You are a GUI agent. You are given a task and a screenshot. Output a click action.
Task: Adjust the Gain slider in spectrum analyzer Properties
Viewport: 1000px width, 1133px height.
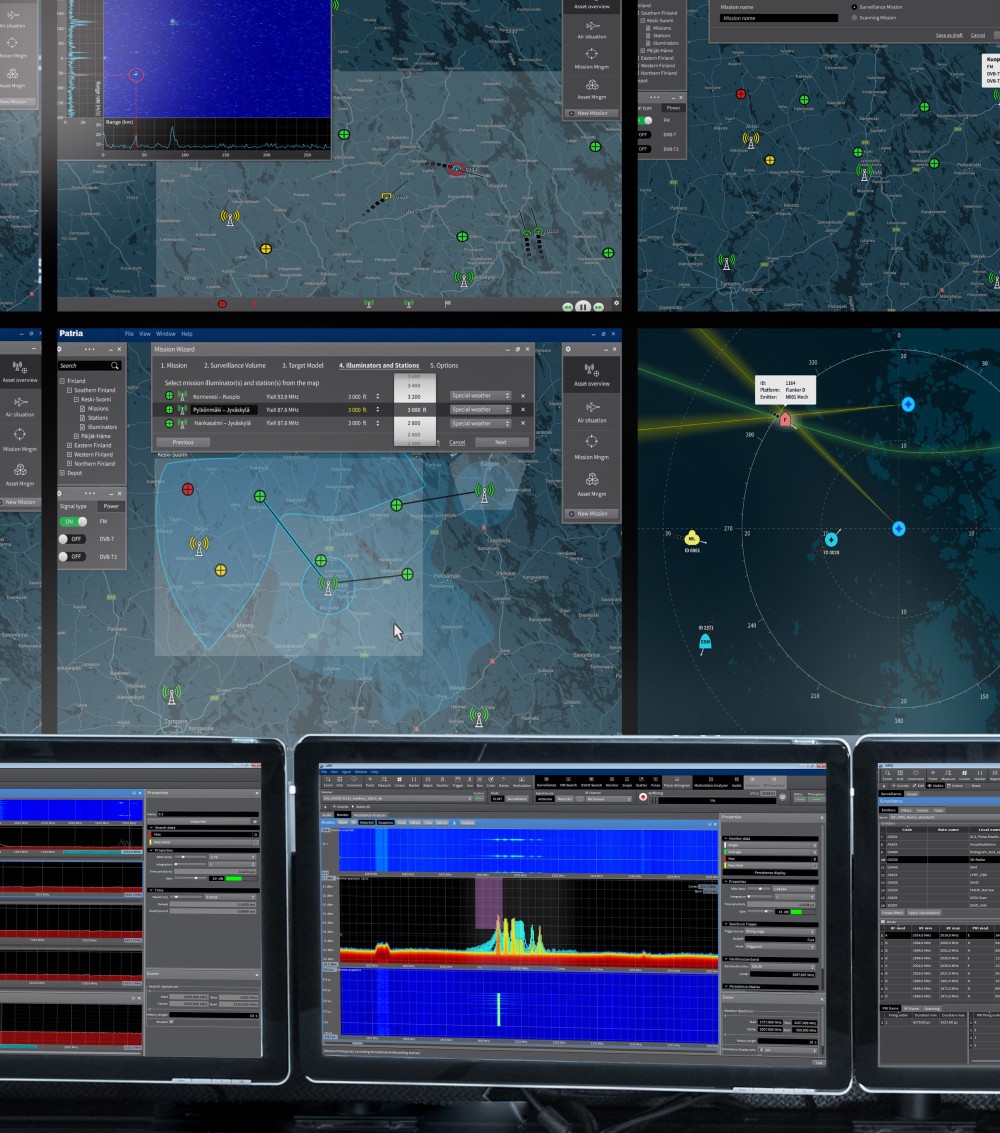point(759,912)
